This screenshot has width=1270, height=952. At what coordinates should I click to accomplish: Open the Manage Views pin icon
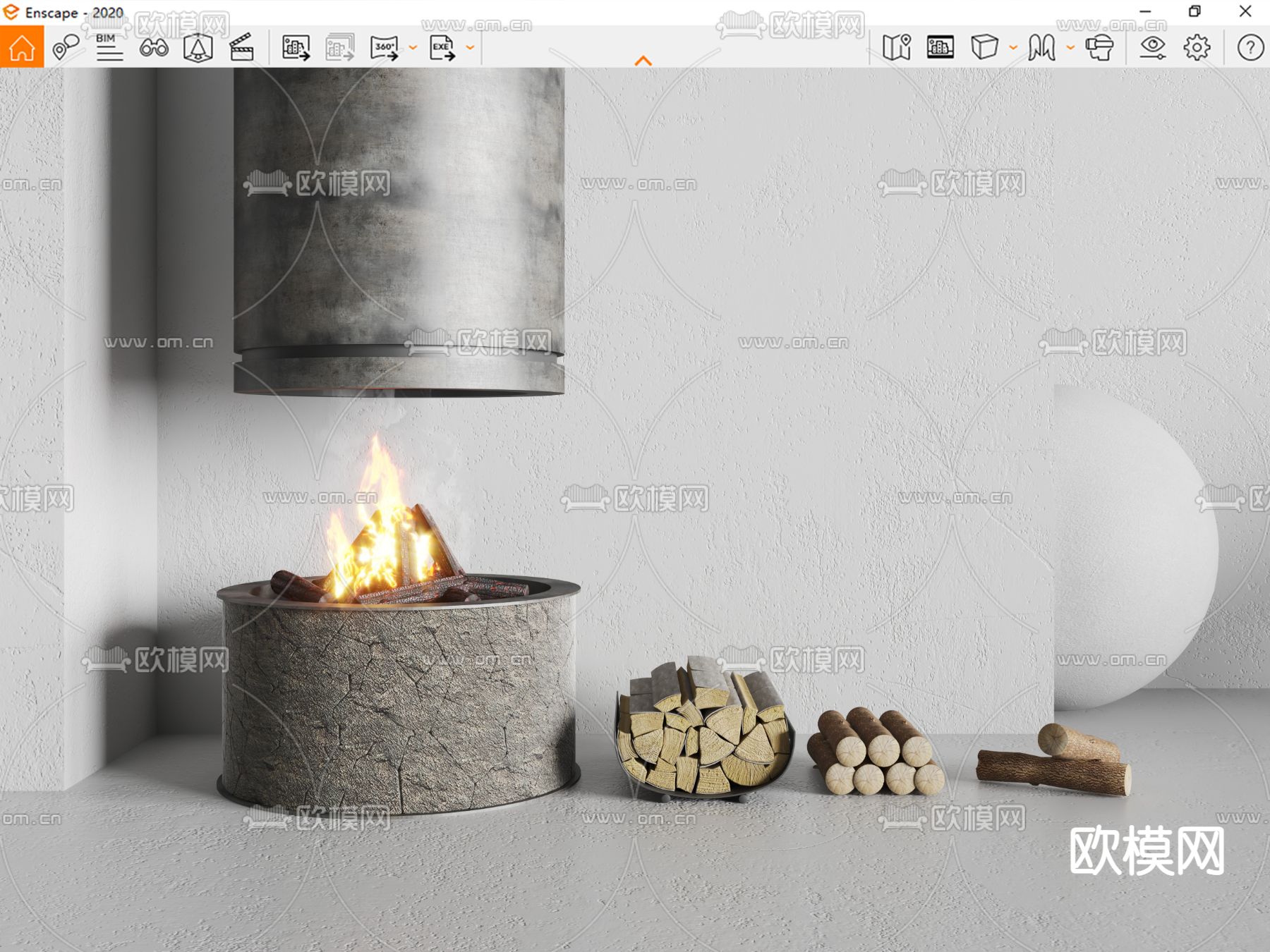coord(66,47)
